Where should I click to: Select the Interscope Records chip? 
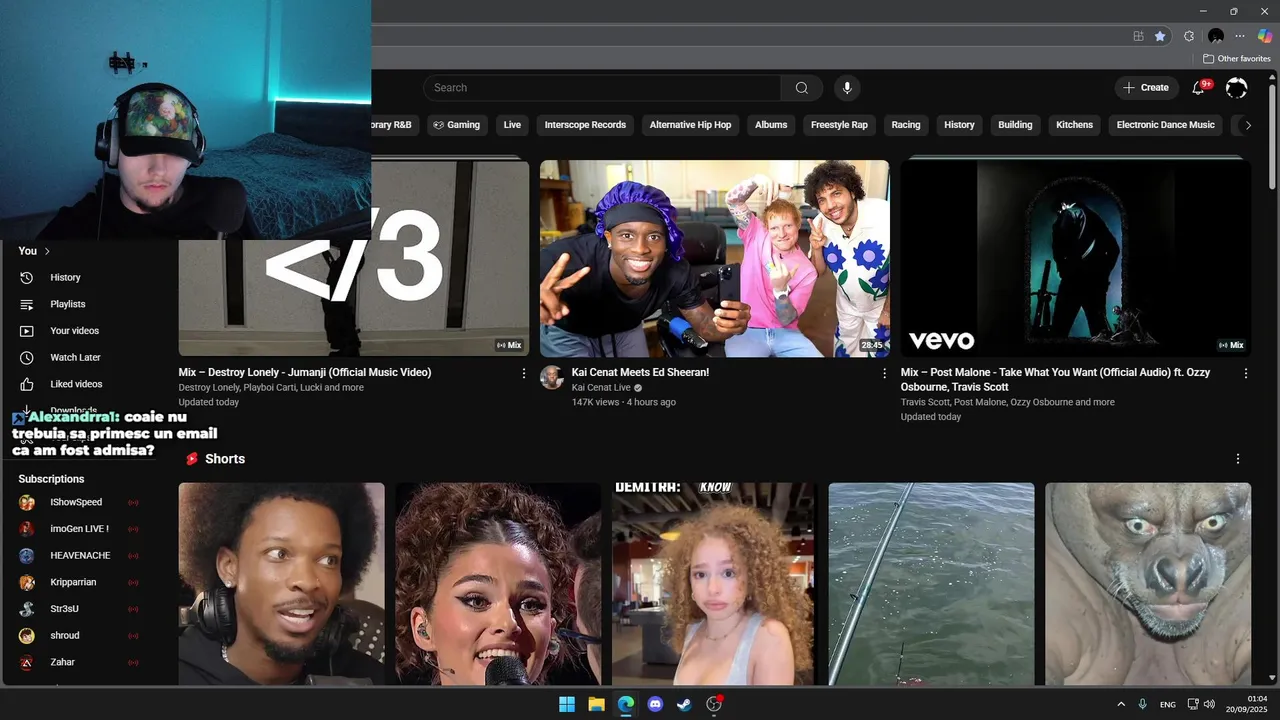click(x=585, y=125)
